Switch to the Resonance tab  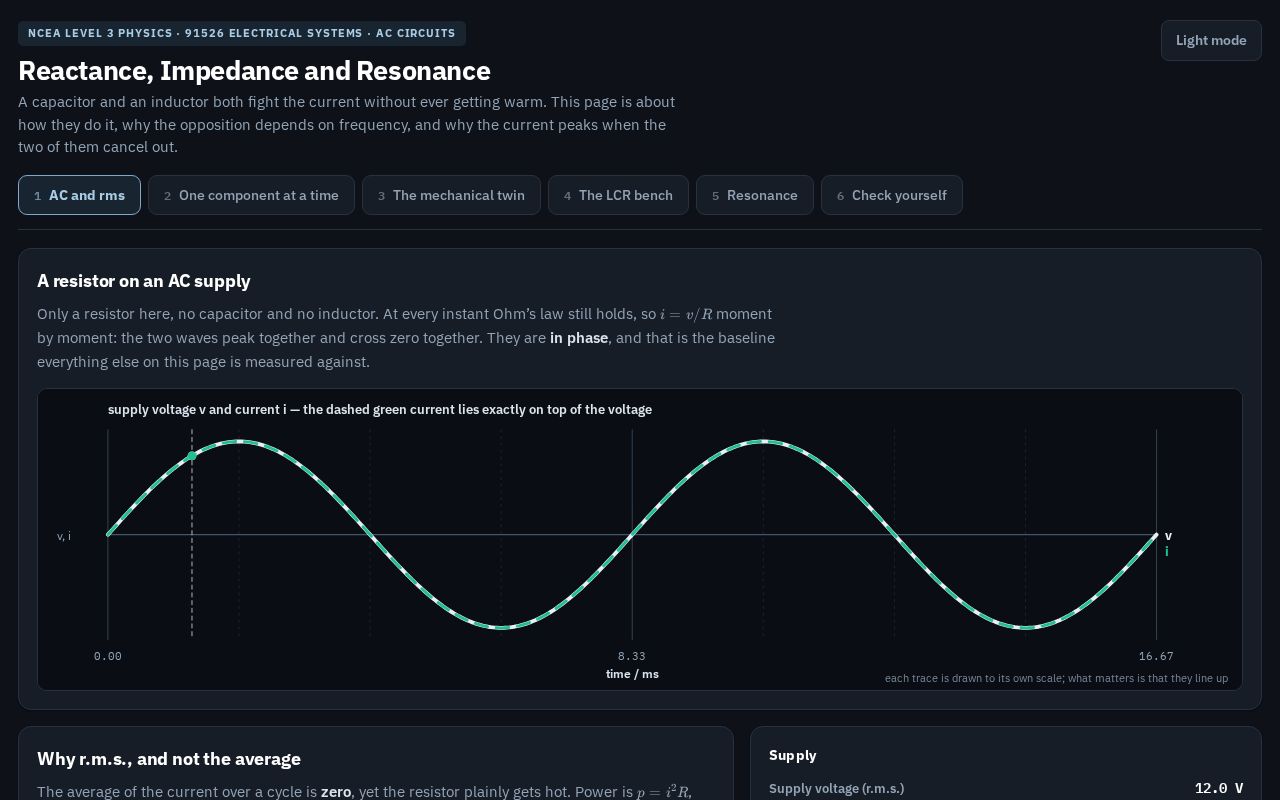(x=755, y=195)
